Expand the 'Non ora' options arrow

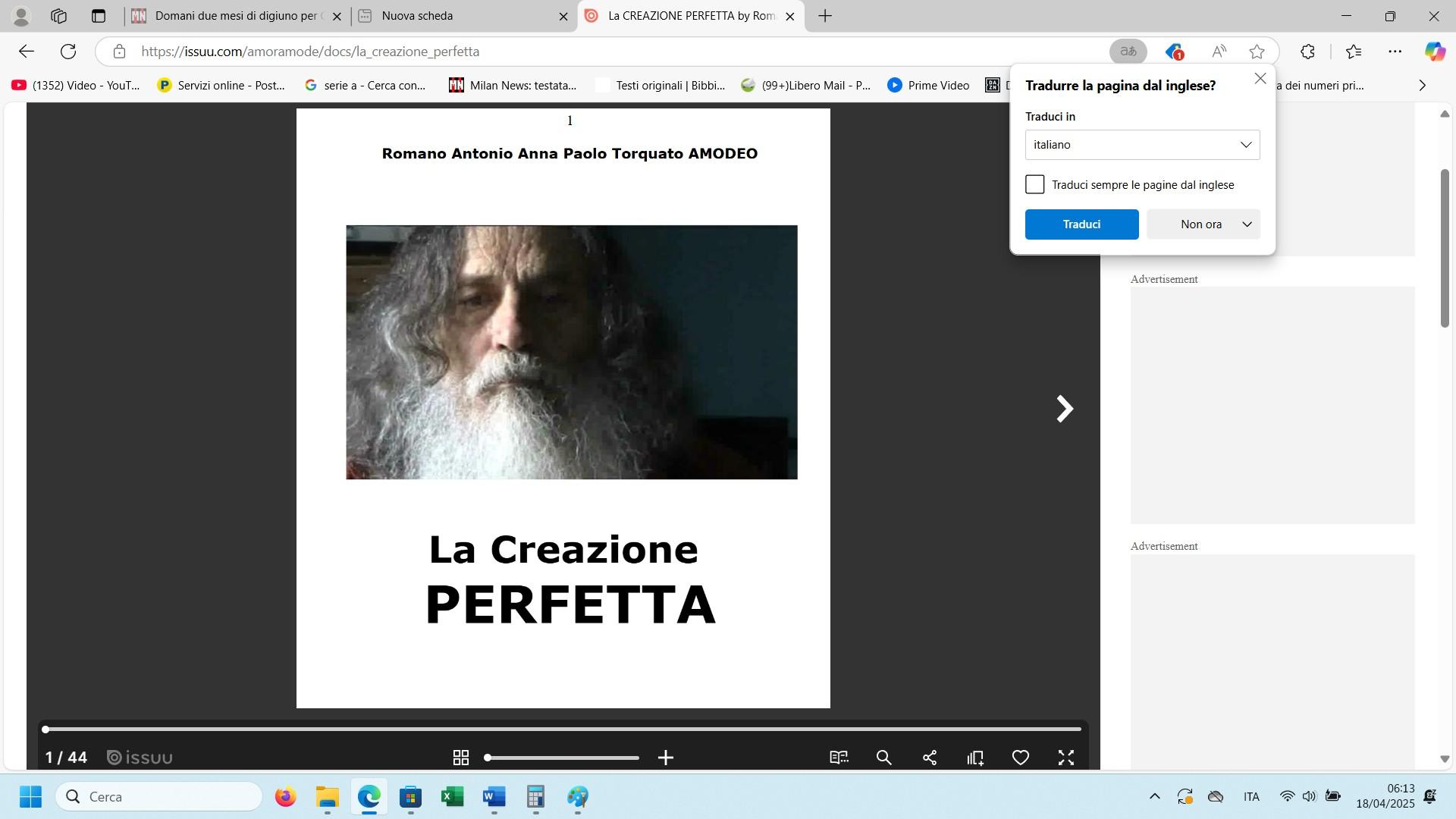[1247, 224]
